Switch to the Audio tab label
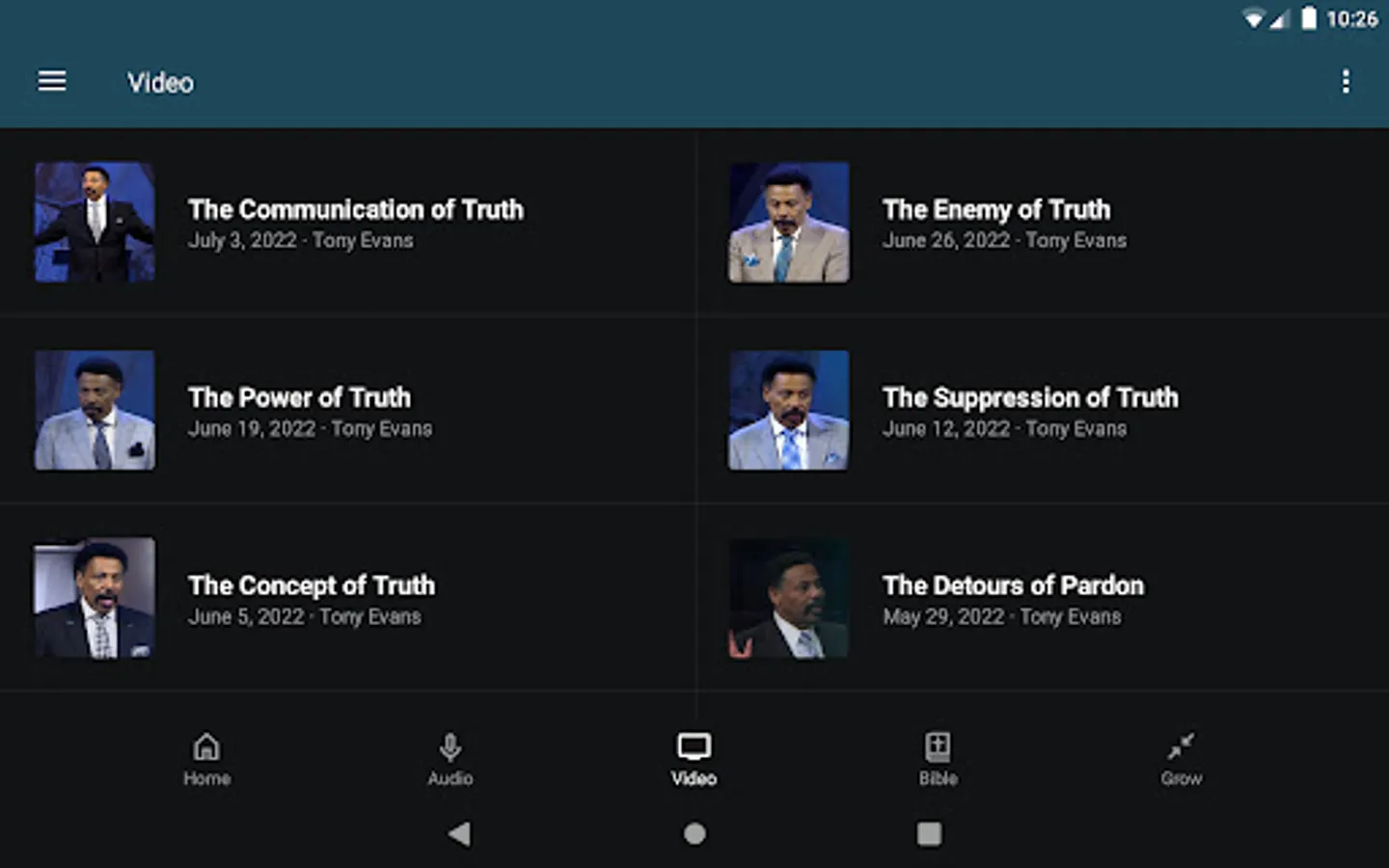Image resolution: width=1389 pixels, height=868 pixels. (450, 778)
